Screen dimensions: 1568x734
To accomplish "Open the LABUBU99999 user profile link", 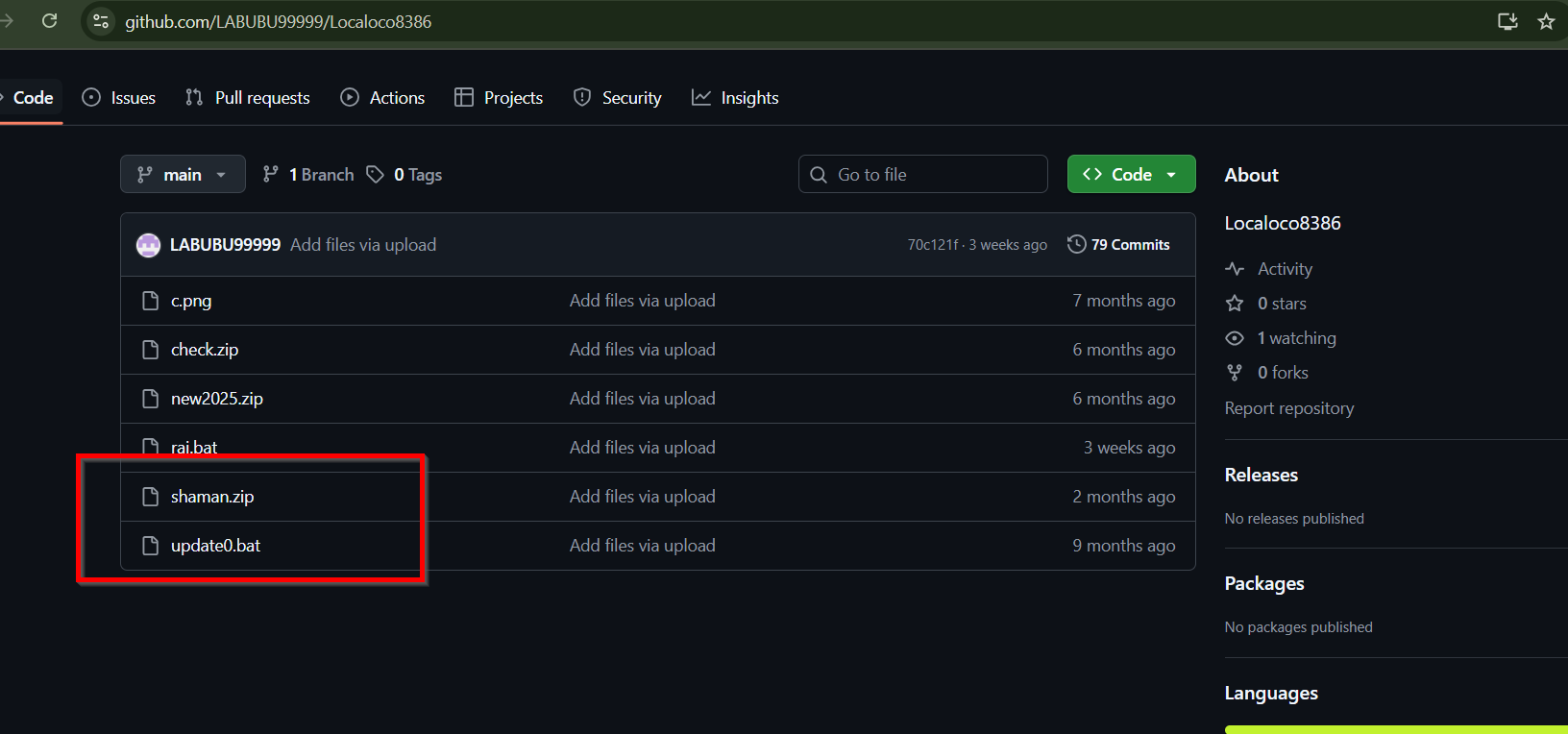I will [225, 245].
